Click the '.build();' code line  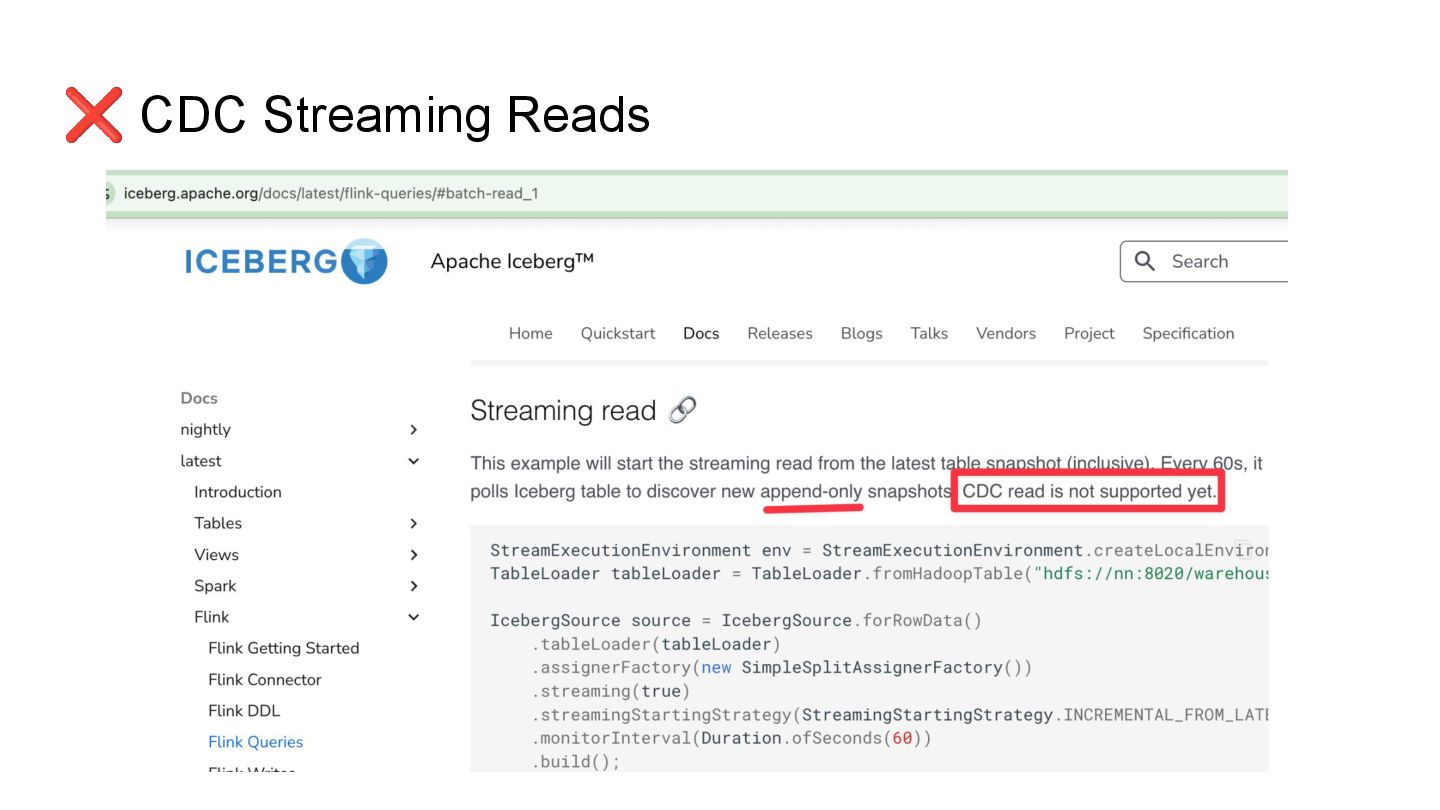click(575, 762)
